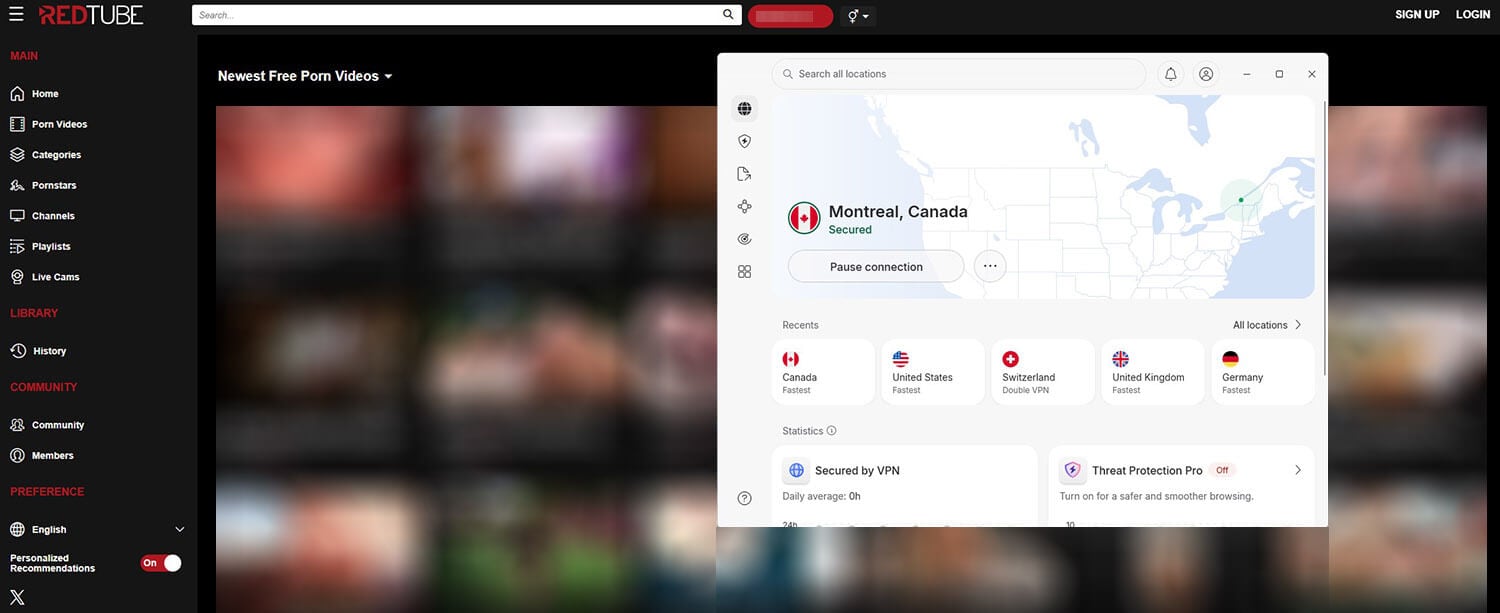Screen dimensions: 1500x613
Task: Open Members in the sidebar menu
Action: [x=53, y=456]
